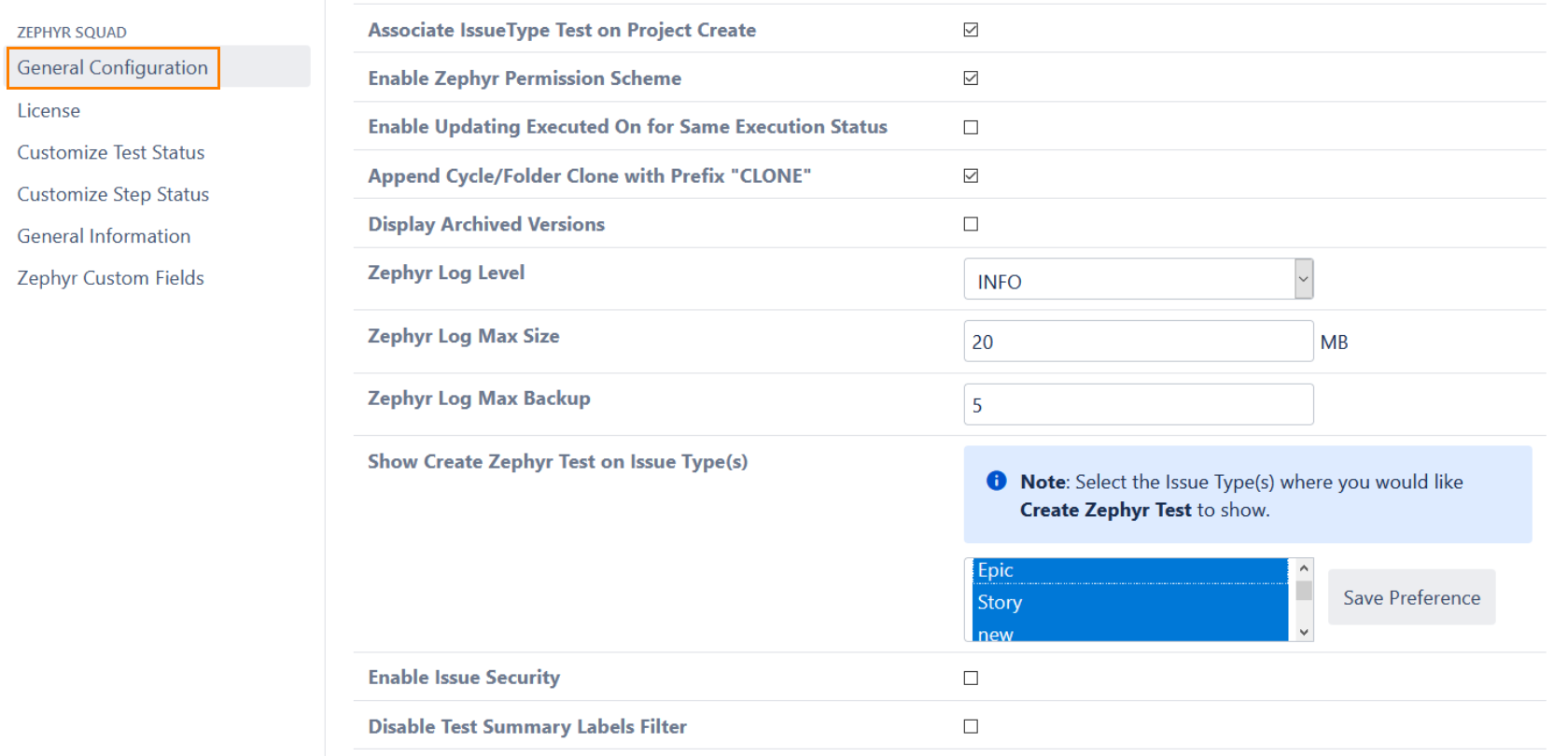This screenshot has height=756, width=1568.
Task: Click the Save Preference button
Action: [x=1411, y=597]
